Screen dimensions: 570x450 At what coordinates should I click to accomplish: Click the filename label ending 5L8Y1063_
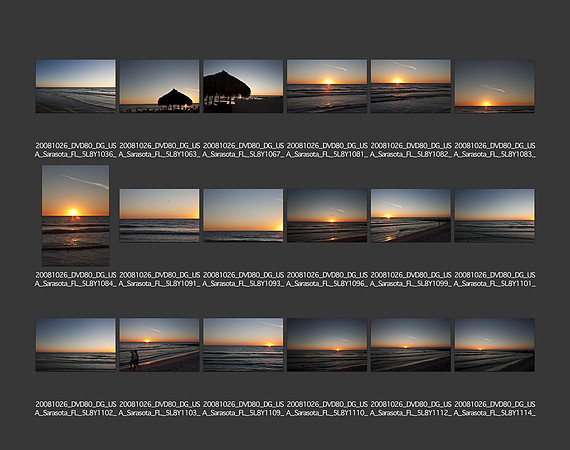click(x=159, y=150)
